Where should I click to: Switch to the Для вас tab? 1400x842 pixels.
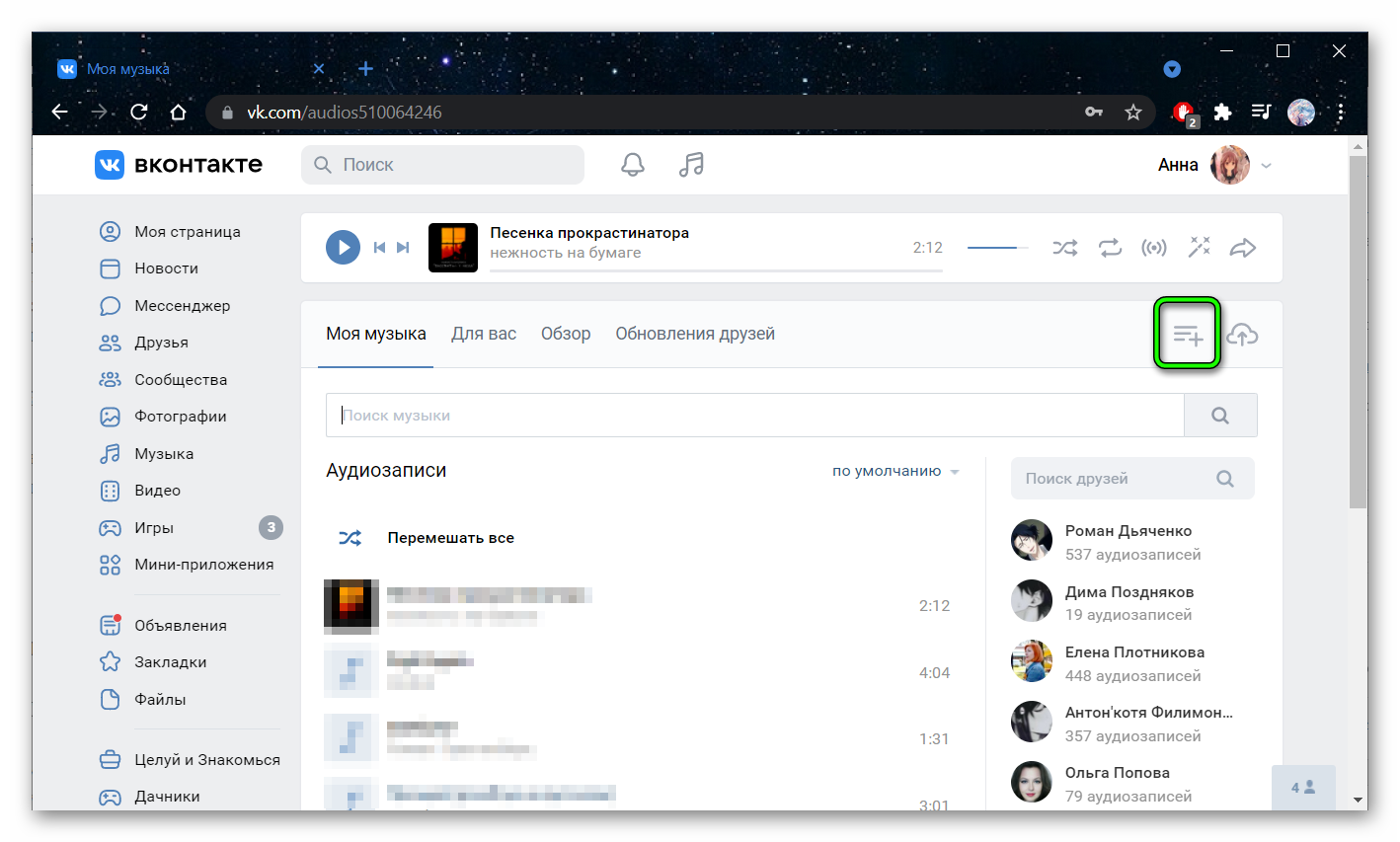[x=484, y=334]
